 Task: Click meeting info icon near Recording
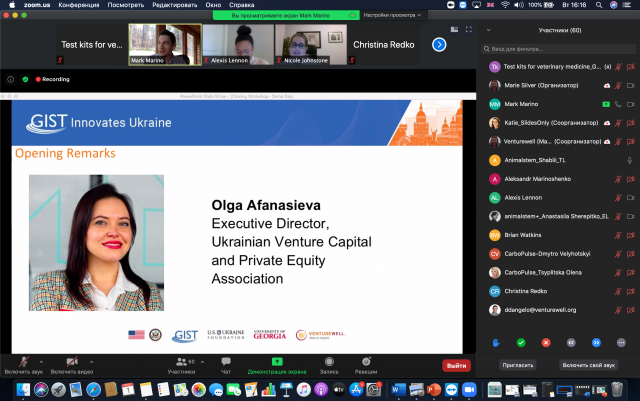coord(11,79)
